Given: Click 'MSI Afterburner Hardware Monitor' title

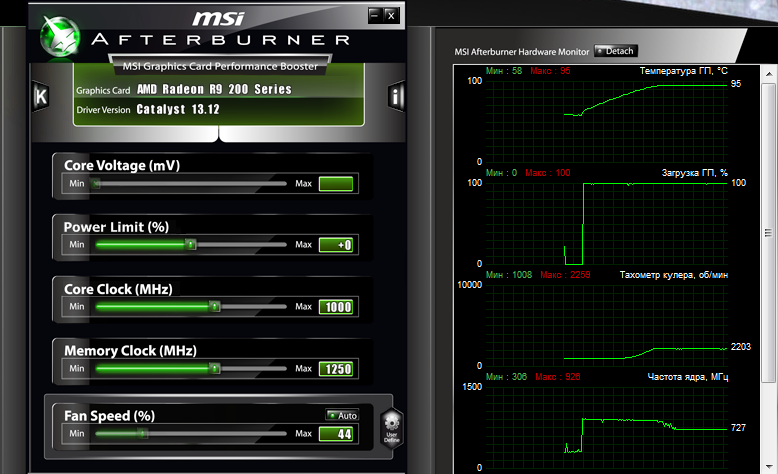Looking at the screenshot, I should click(521, 52).
